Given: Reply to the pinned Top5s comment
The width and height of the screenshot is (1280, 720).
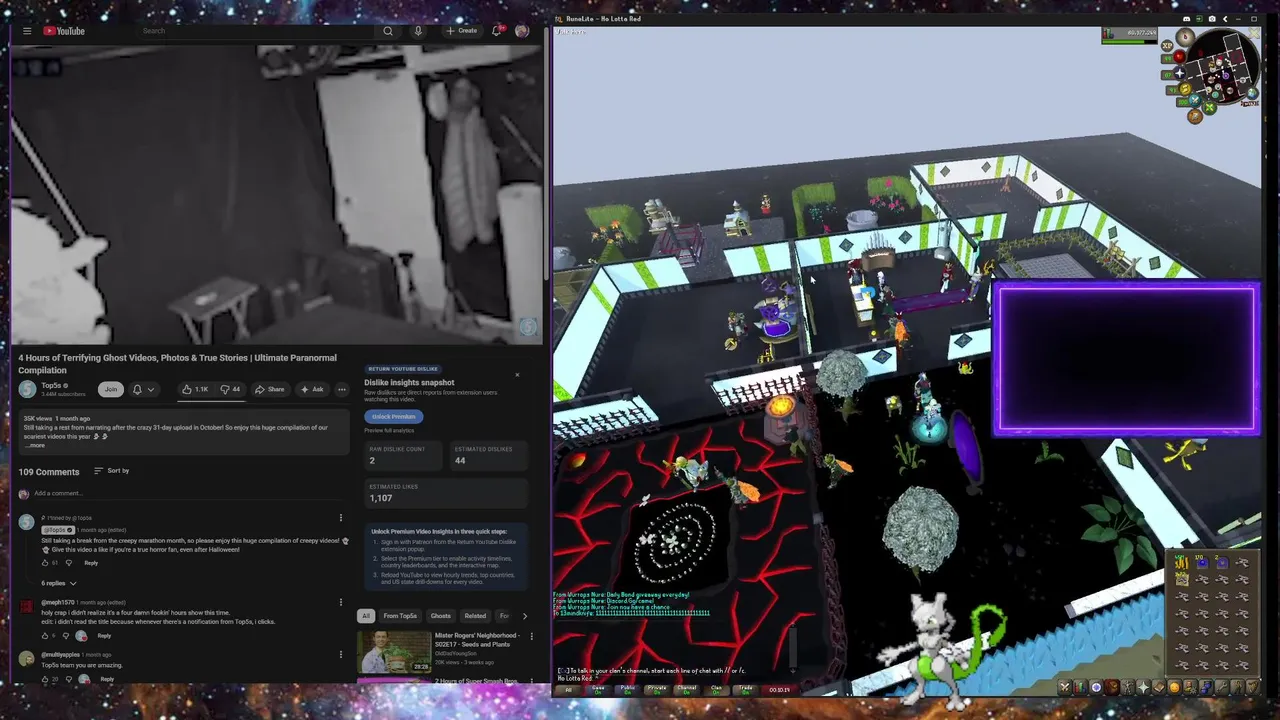Looking at the screenshot, I should [91, 563].
